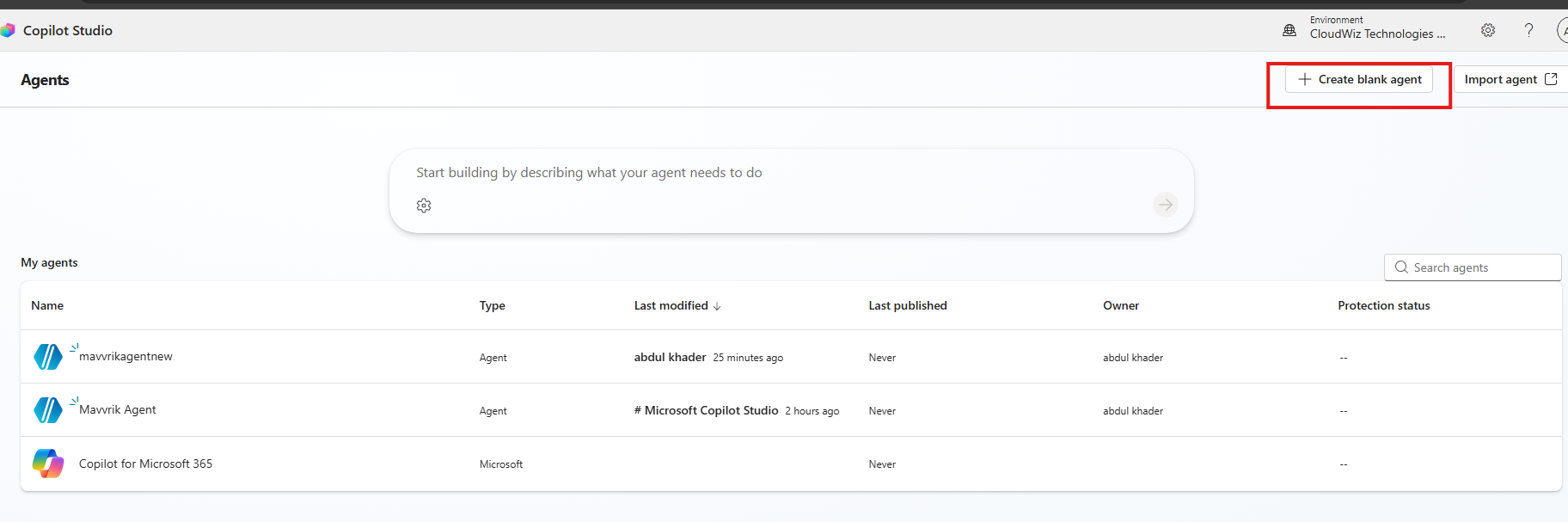Viewport: 1568px width, 522px height.
Task: Open the environment picker icon
Action: tap(1289, 30)
